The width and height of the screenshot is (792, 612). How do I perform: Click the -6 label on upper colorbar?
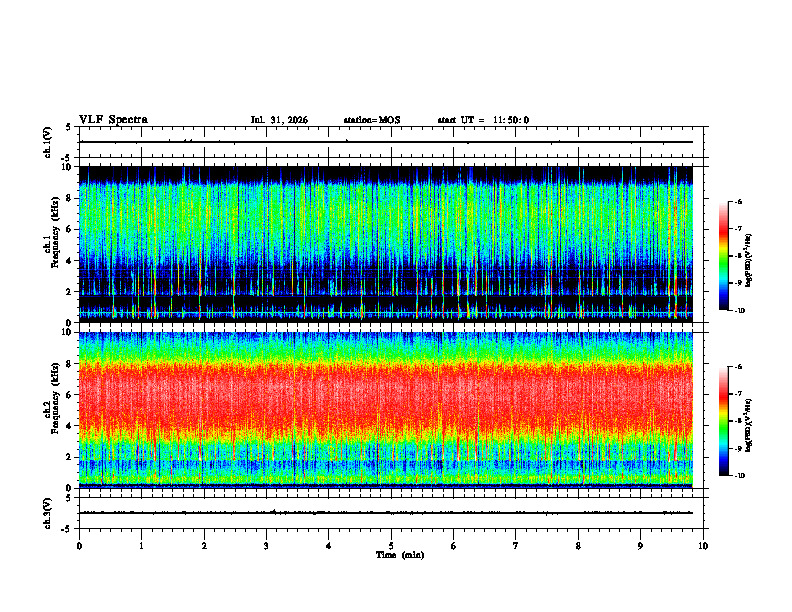(737, 202)
